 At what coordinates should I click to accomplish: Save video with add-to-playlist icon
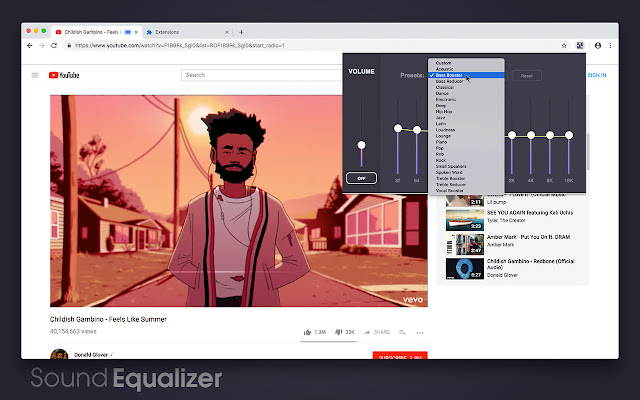pos(402,332)
